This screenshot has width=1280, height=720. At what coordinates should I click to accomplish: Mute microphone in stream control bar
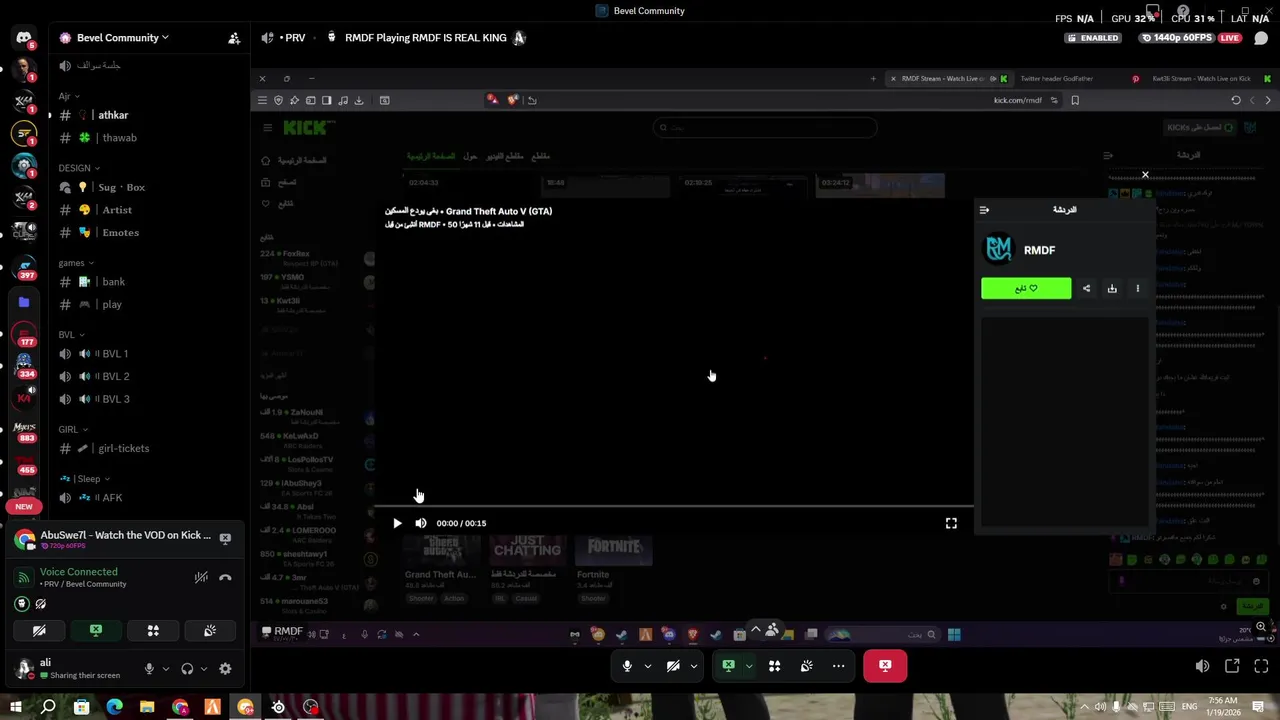[627, 666]
